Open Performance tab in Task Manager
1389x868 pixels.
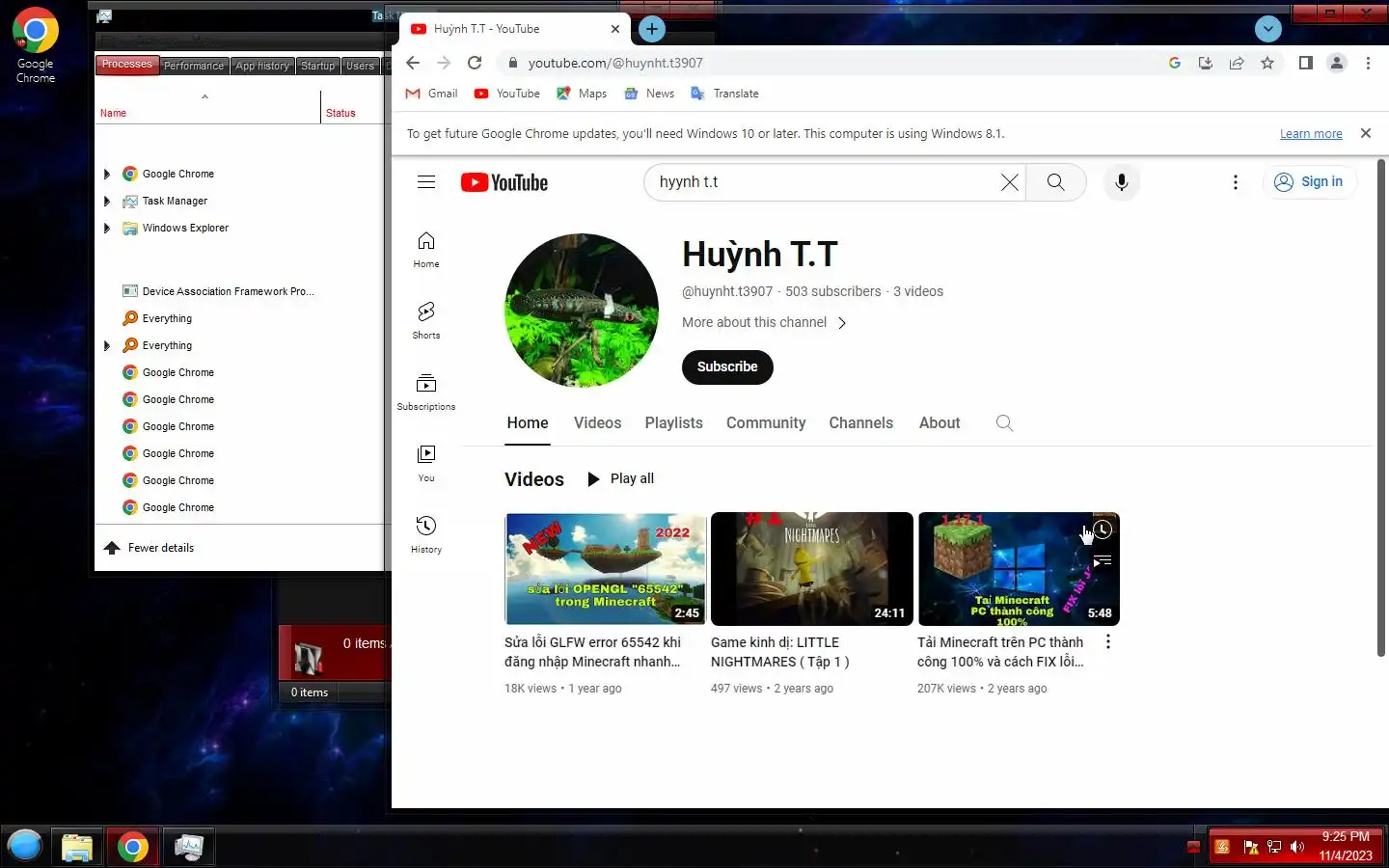[194, 66]
